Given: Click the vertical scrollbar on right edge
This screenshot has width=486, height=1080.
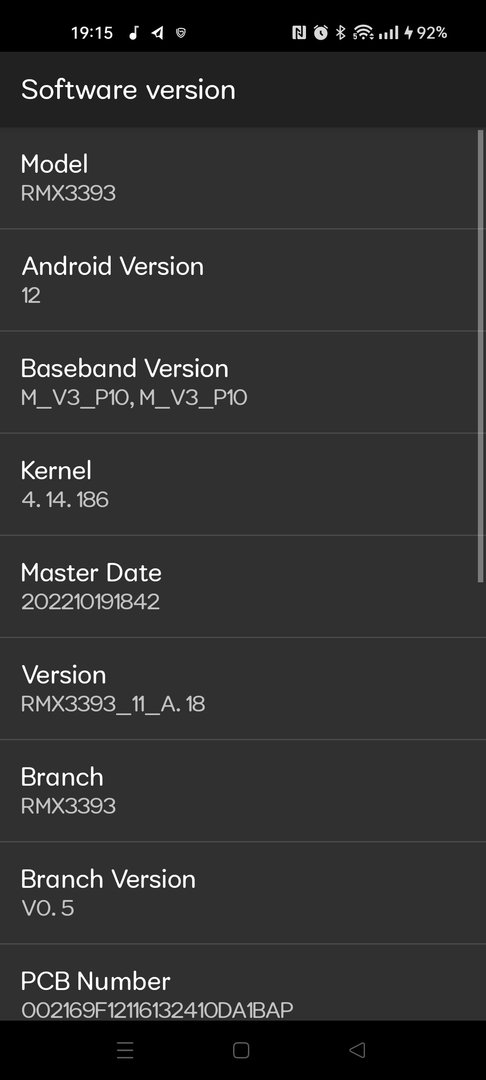Looking at the screenshot, I should pos(480,355).
